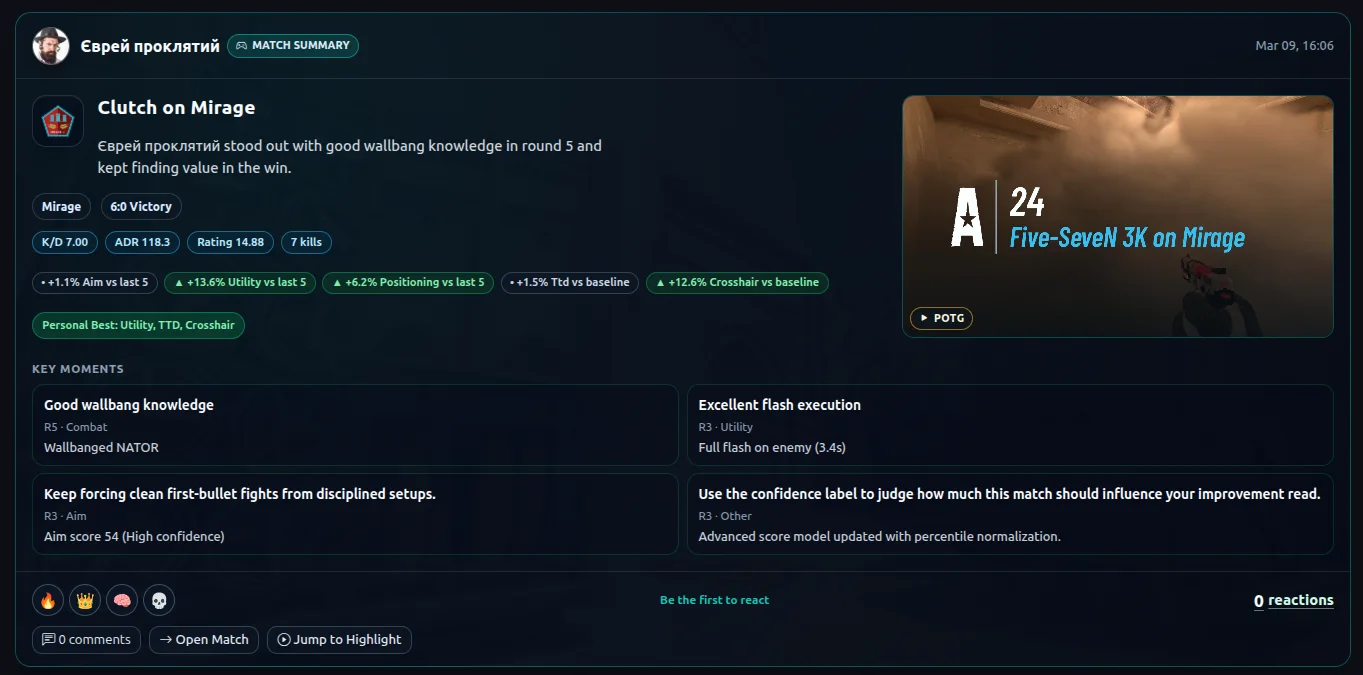Click the Utility vs last 5 stat chip

click(x=240, y=283)
